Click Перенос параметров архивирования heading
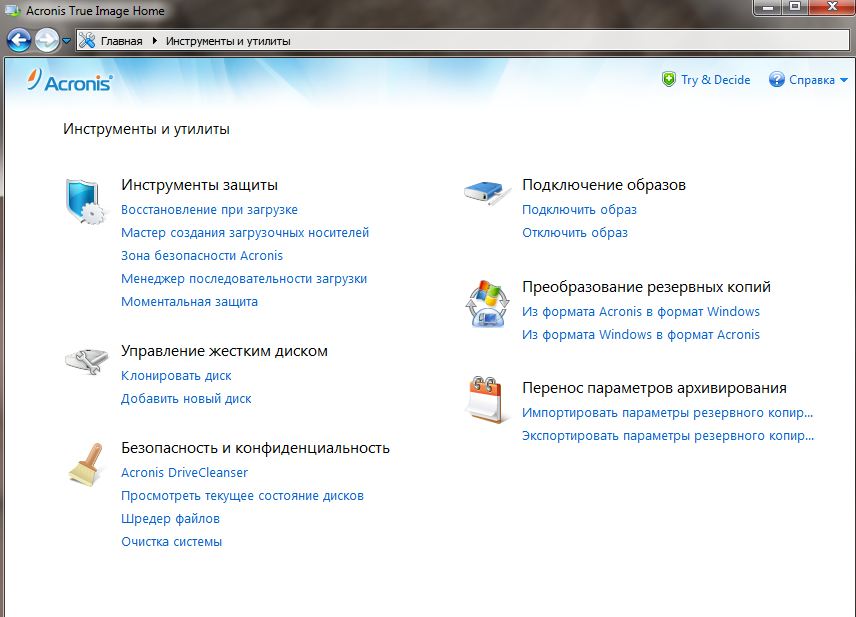 [x=655, y=388]
